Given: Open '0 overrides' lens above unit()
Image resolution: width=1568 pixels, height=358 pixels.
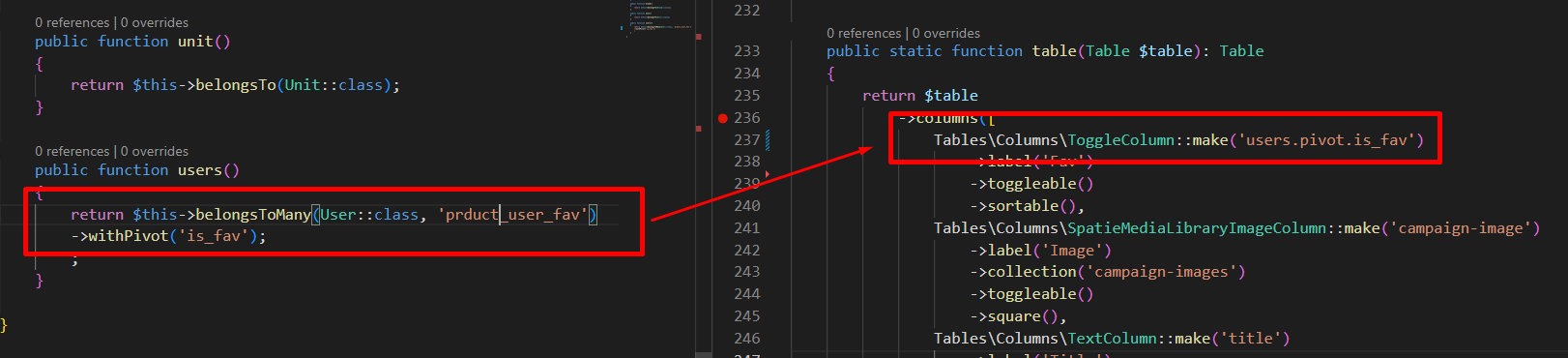Looking at the screenshot, I should point(155,22).
